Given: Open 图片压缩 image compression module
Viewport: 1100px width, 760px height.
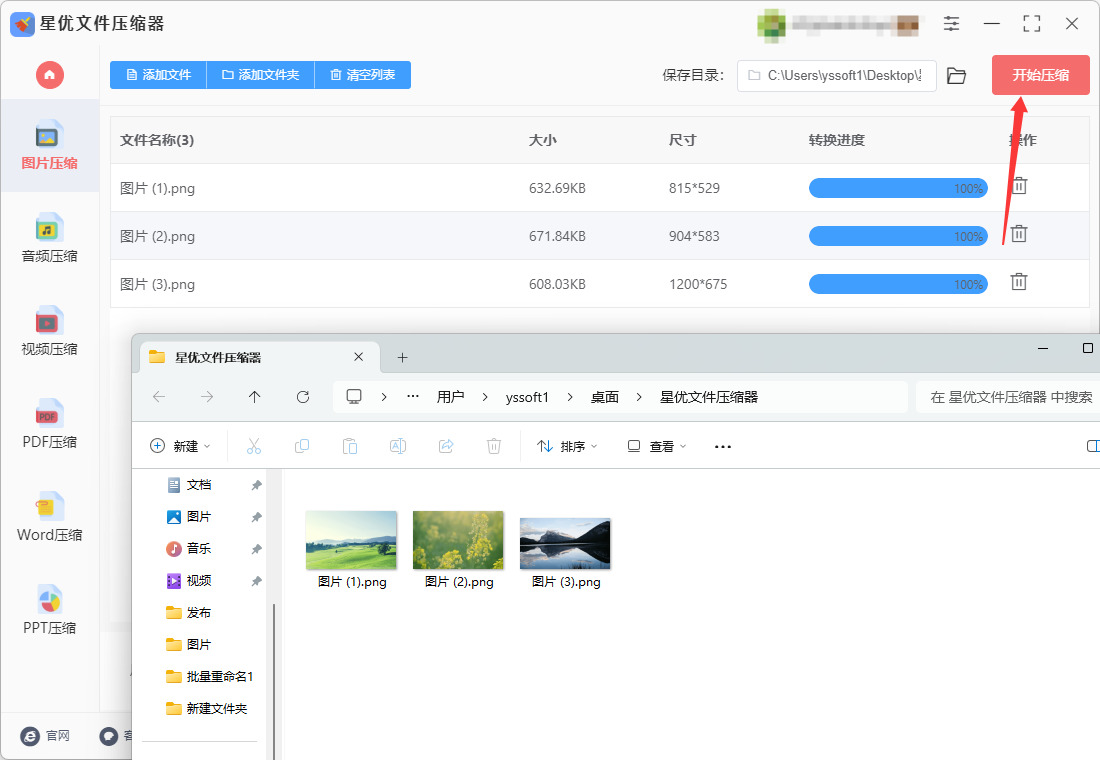Looking at the screenshot, I should [49, 146].
